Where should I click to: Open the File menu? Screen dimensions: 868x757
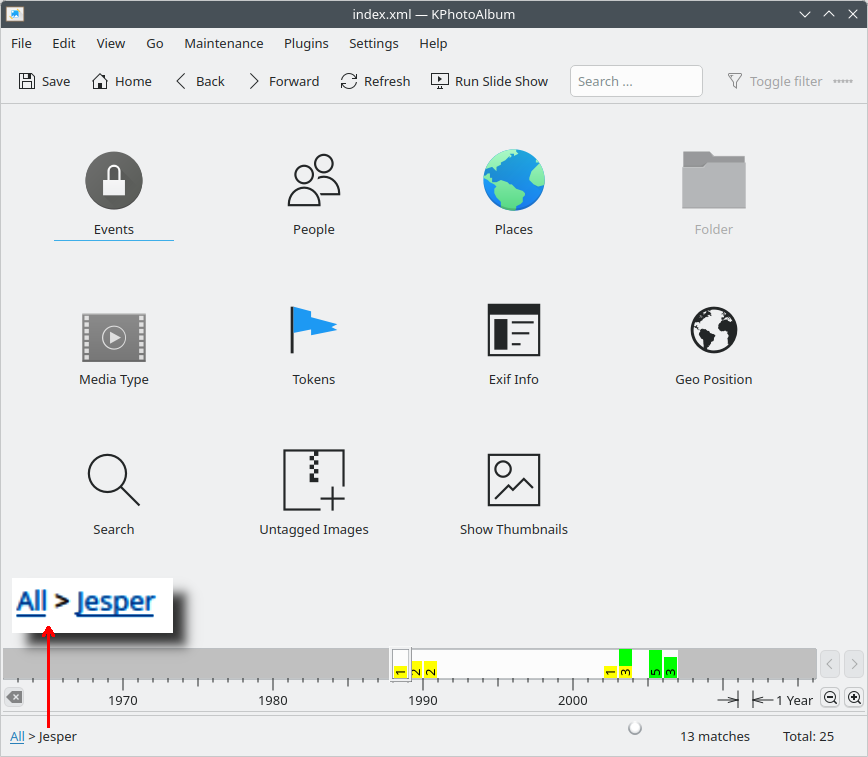(x=22, y=44)
